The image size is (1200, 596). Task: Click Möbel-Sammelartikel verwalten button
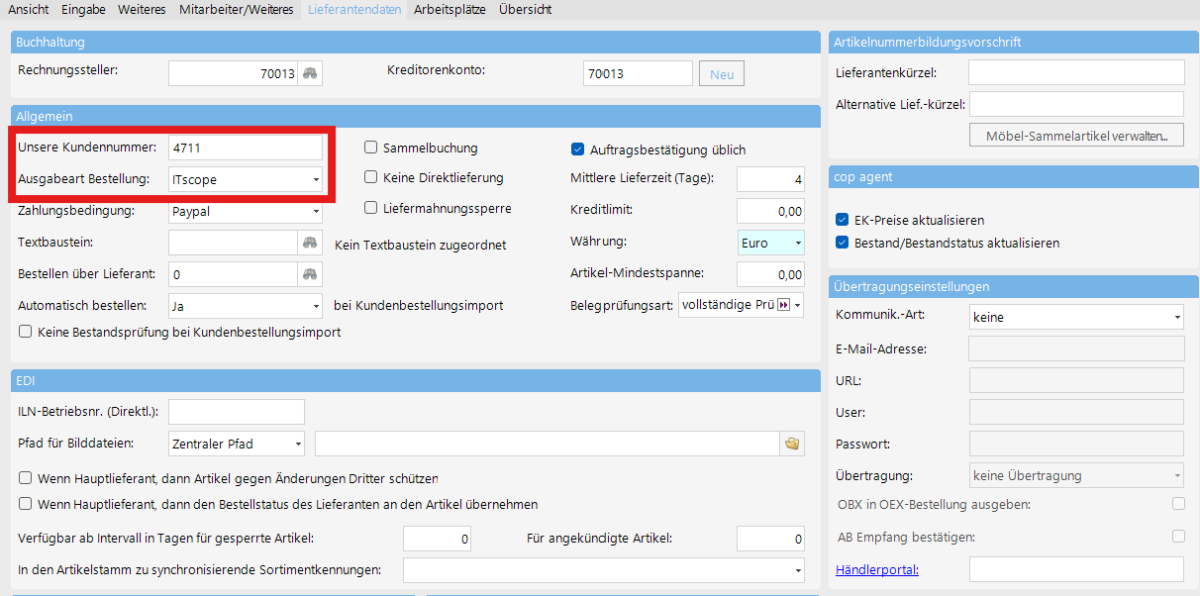click(1076, 136)
